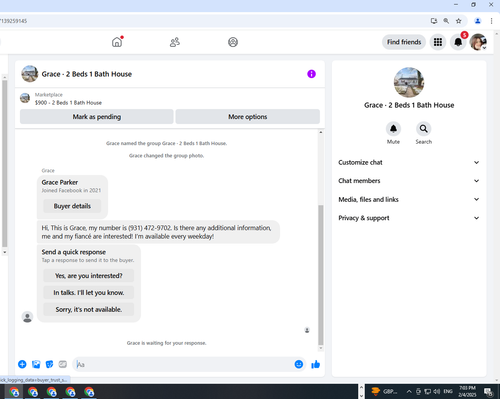Go to the Facebook Home icon
500x399 pixels.
pyautogui.click(x=117, y=42)
